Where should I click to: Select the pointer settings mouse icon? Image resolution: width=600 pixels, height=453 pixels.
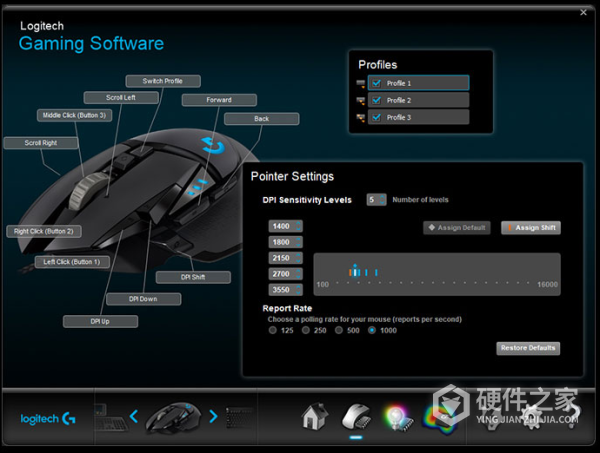pos(356,417)
